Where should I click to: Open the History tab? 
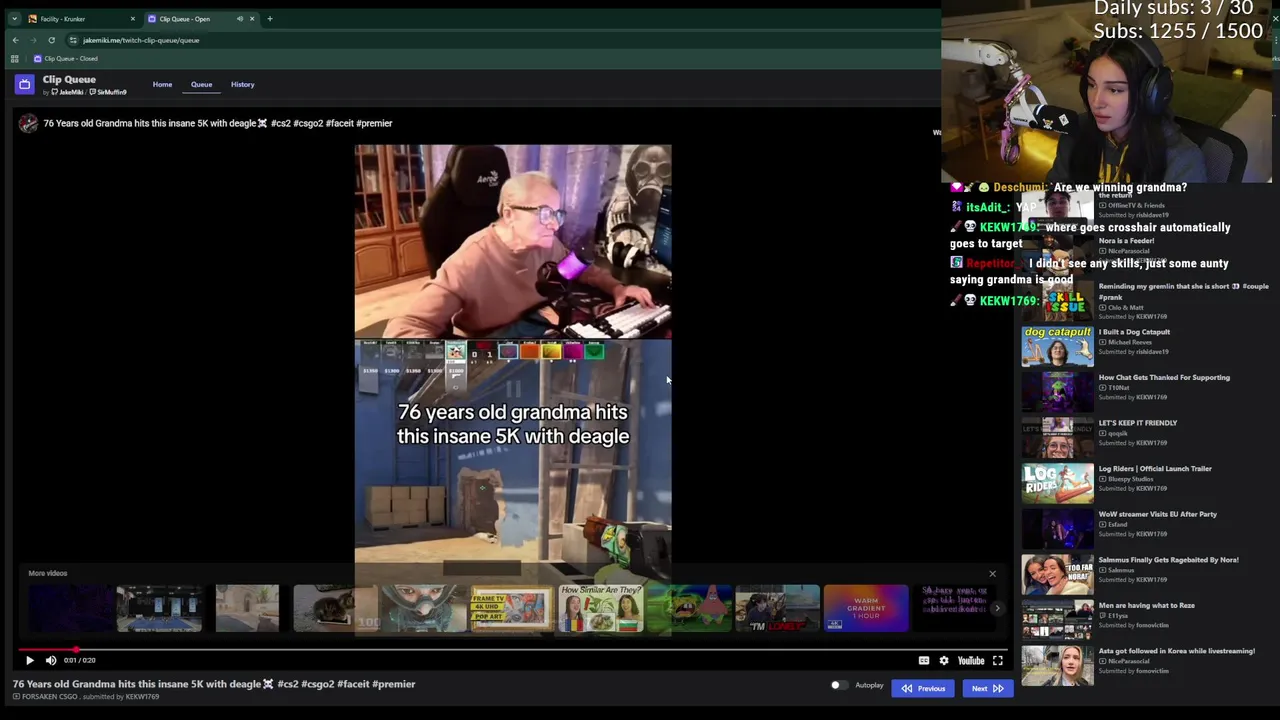pos(242,84)
